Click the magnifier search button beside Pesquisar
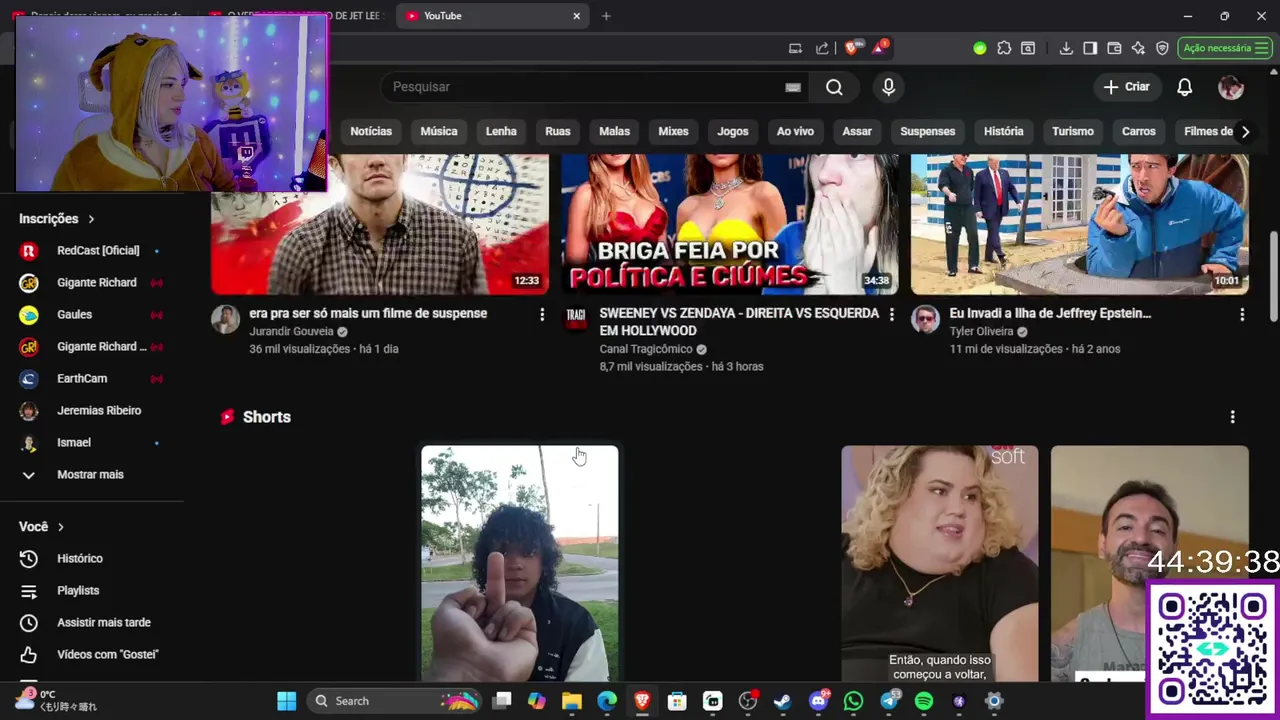The width and height of the screenshot is (1280, 720). tap(834, 87)
